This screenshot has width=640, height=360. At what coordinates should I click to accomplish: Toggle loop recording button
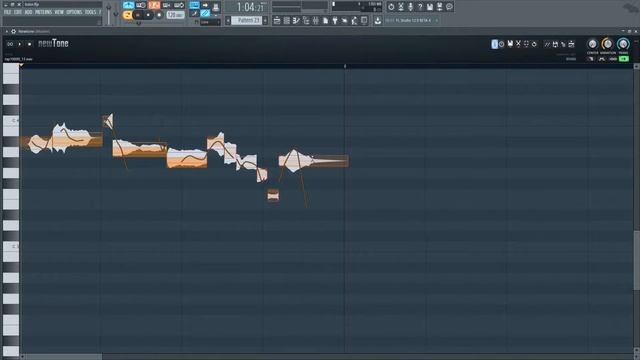point(179,5)
